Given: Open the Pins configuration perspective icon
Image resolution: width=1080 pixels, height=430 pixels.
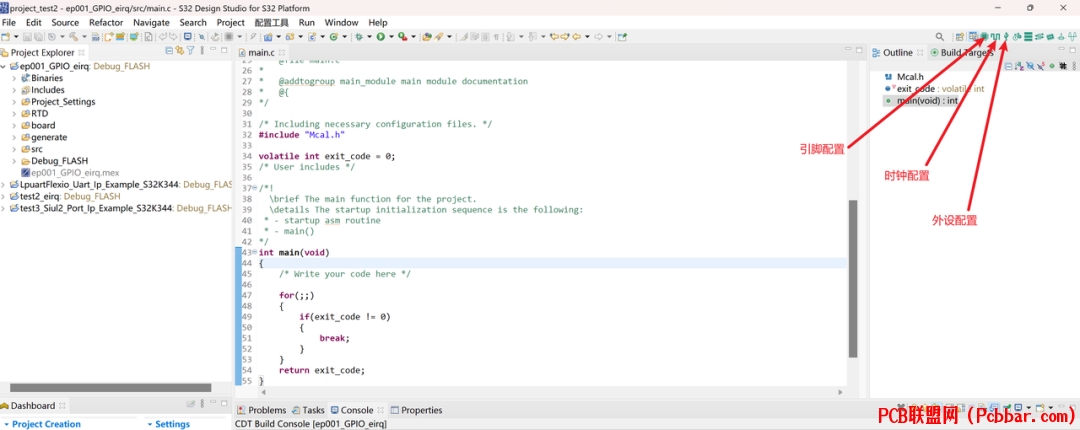Looking at the screenshot, I should click(x=984, y=37).
